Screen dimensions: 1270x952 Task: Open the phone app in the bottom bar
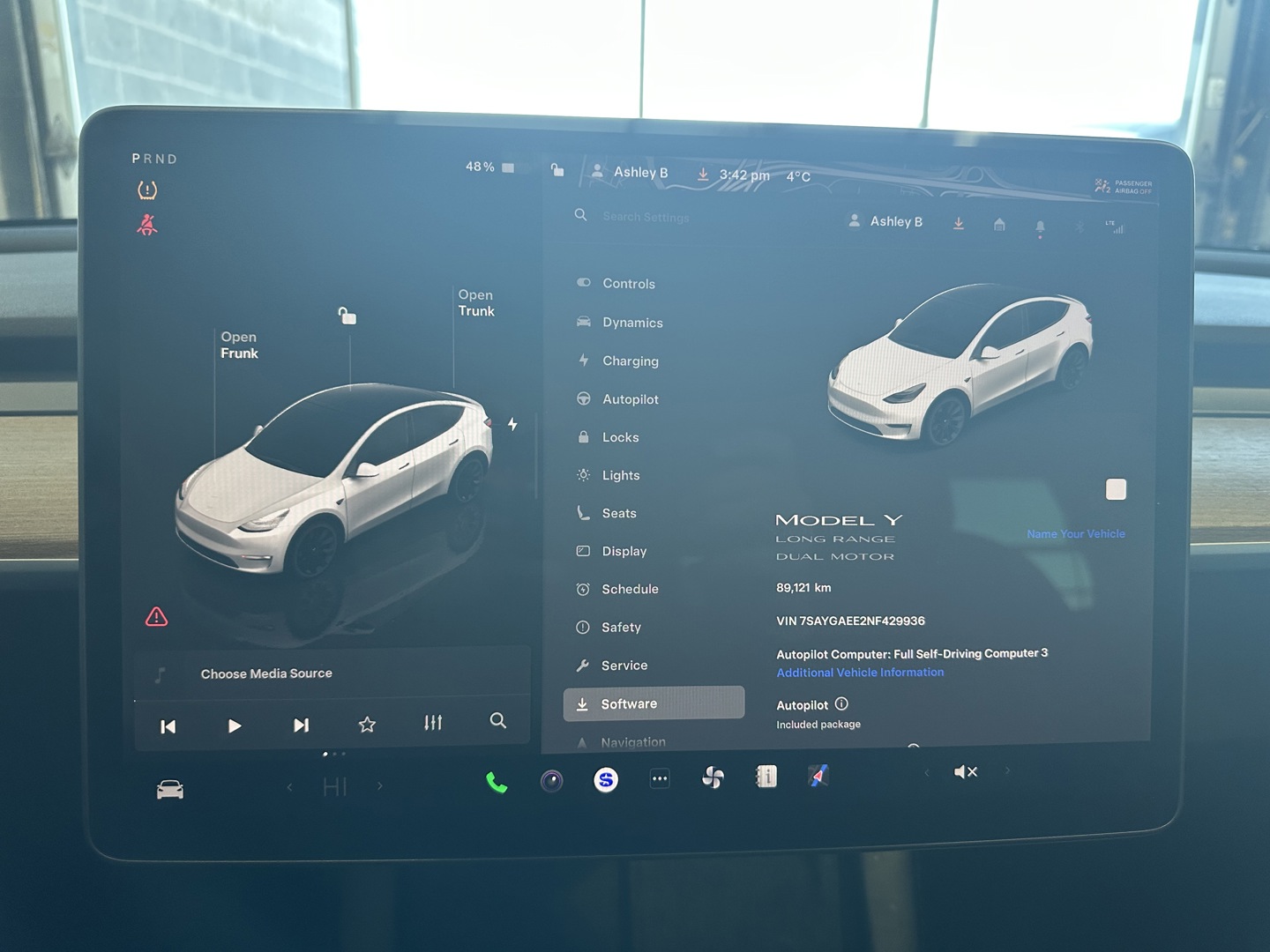coord(497,782)
